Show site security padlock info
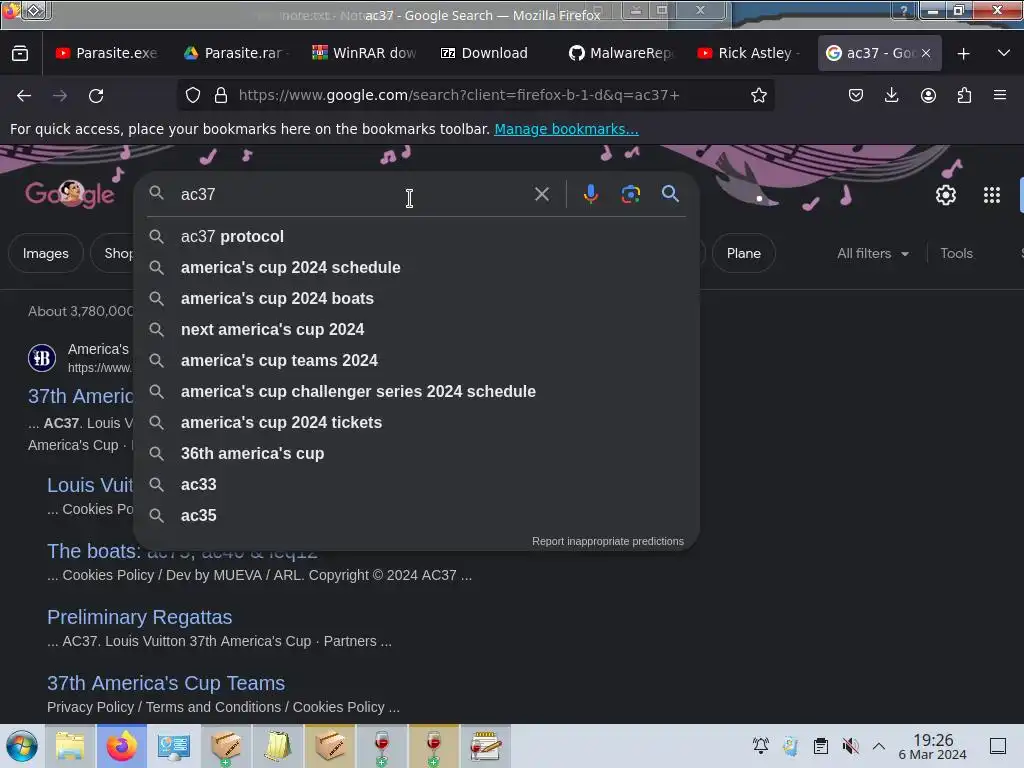The width and height of the screenshot is (1024, 768). point(221,95)
